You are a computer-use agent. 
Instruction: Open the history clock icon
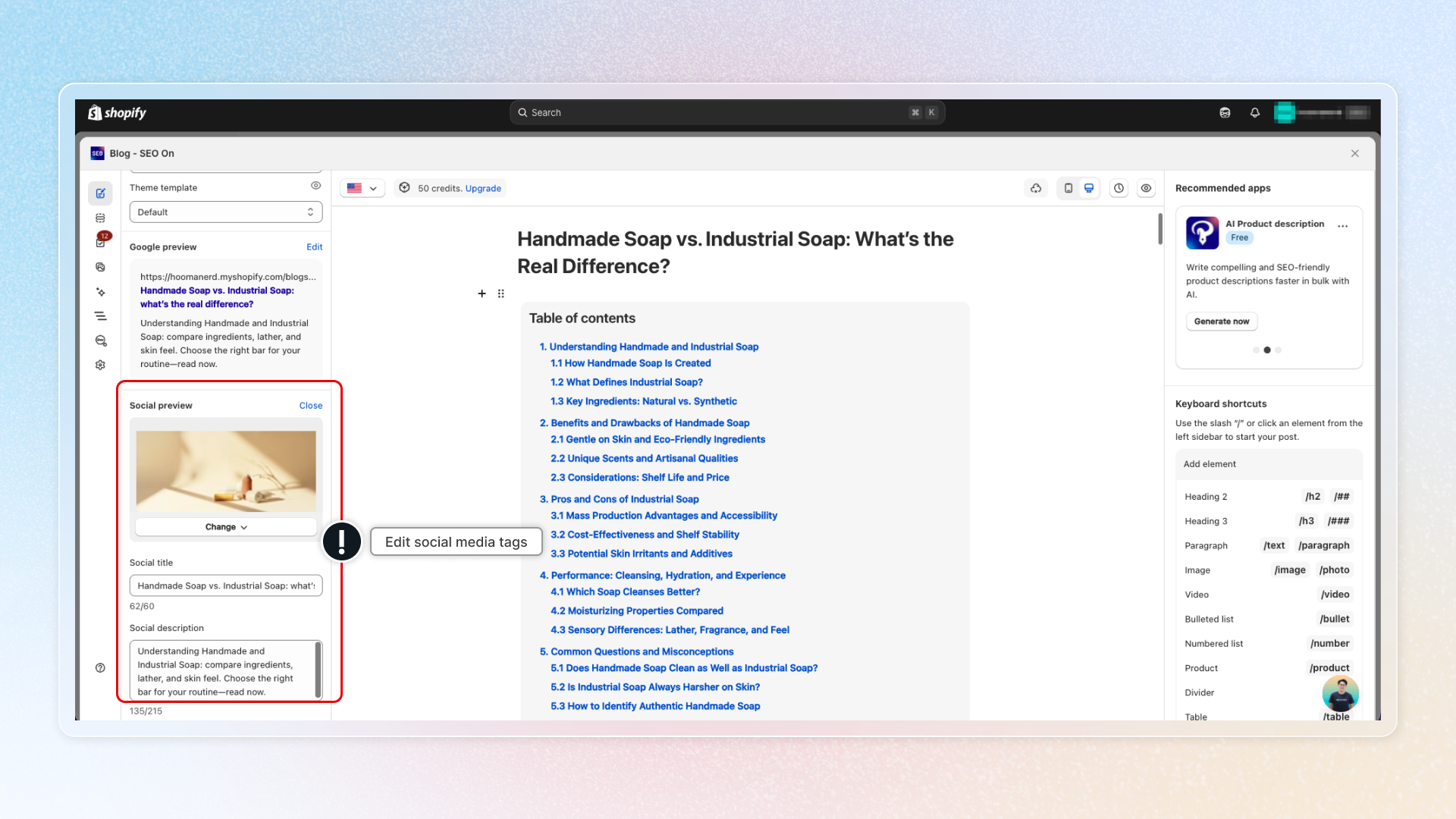1119,188
